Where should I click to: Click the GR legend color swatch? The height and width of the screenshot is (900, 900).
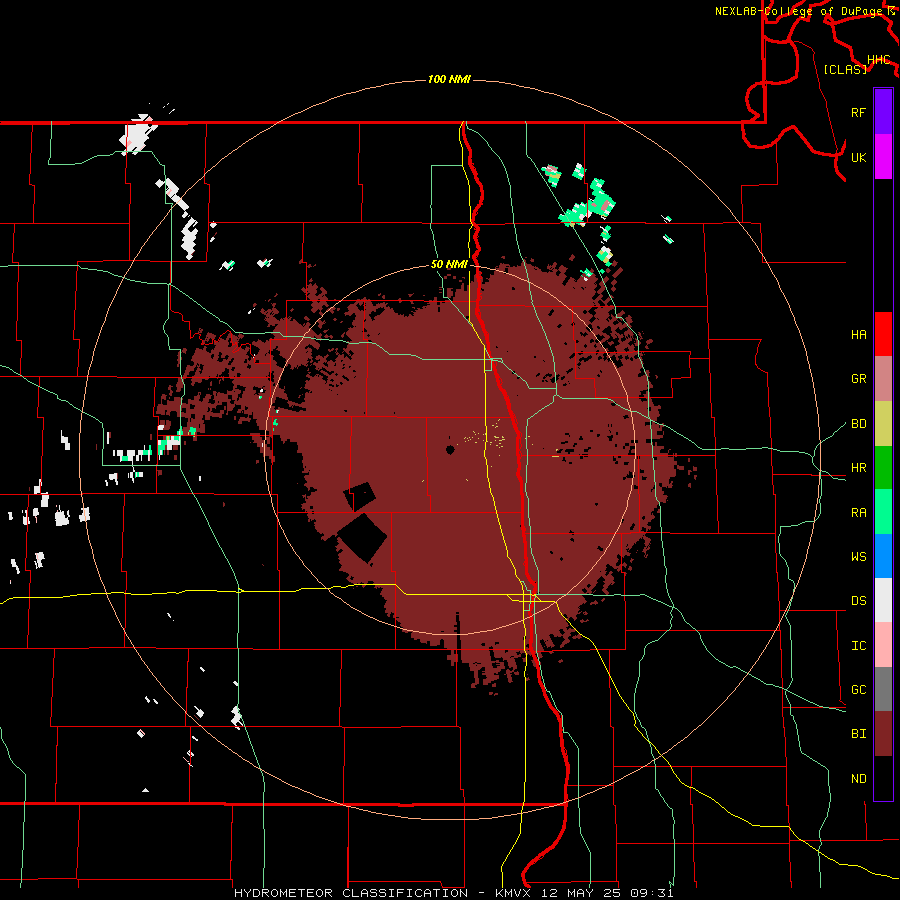883,379
